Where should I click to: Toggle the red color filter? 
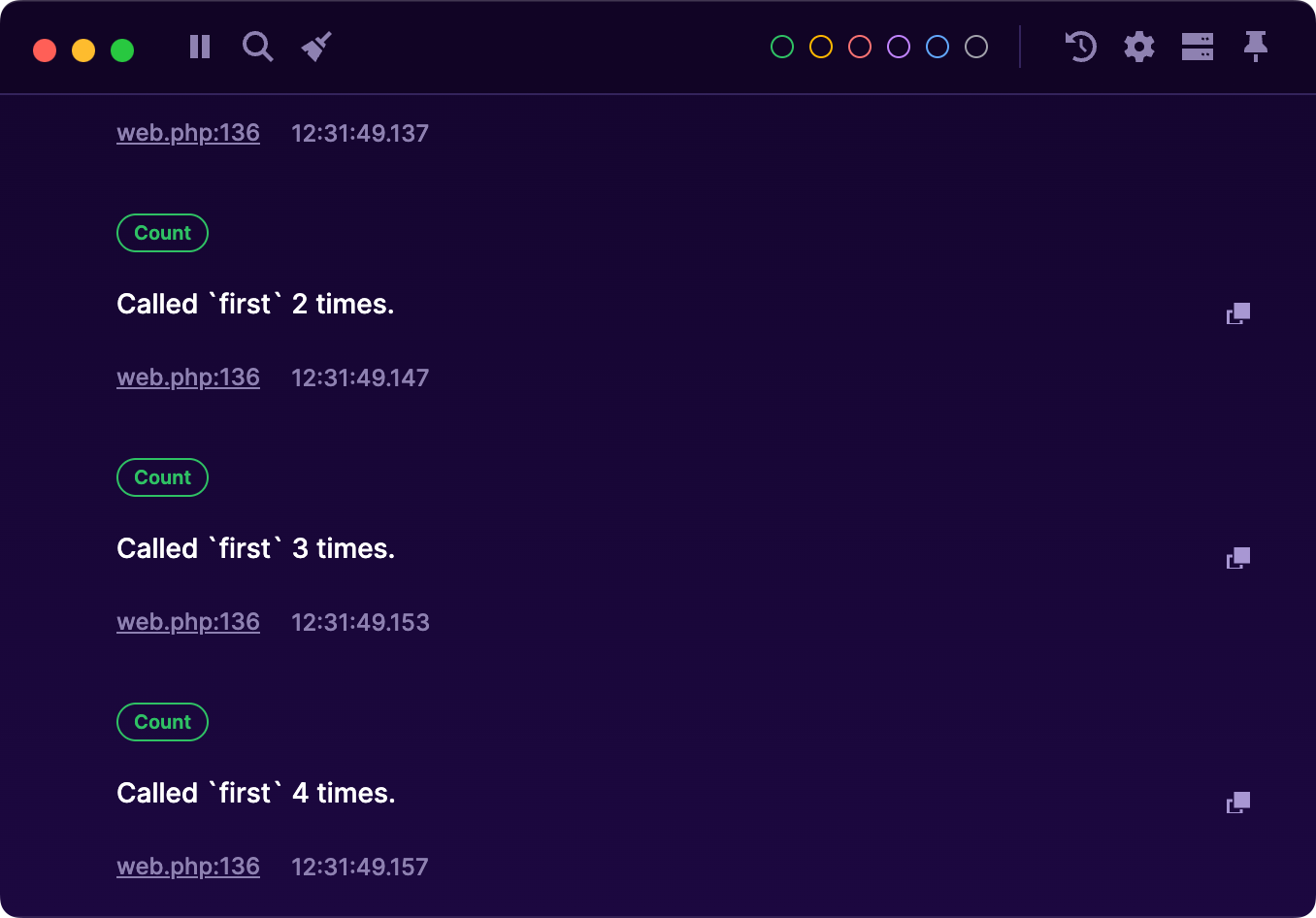tap(859, 46)
